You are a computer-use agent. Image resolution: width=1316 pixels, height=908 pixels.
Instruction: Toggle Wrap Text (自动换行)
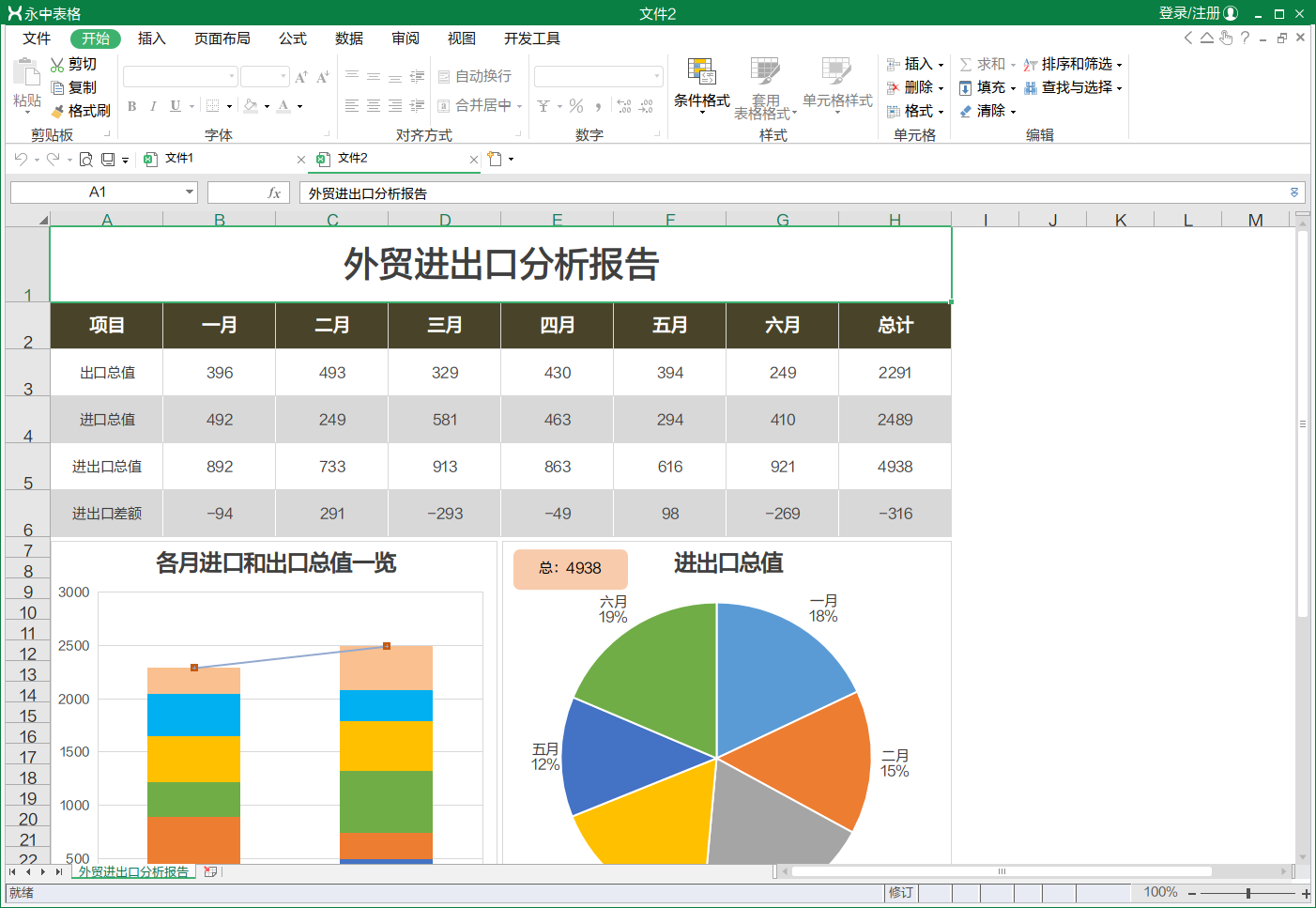(x=475, y=76)
